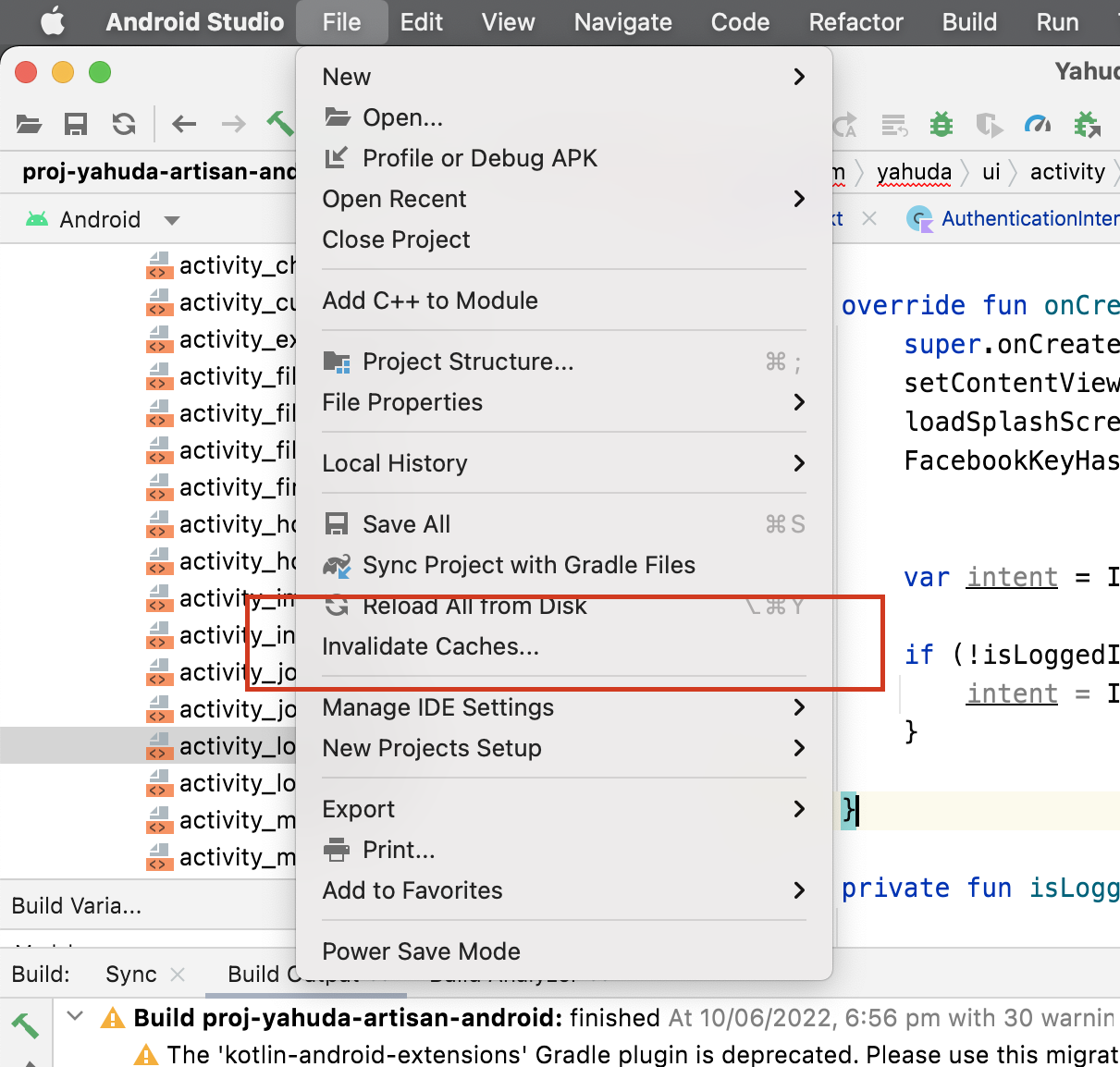Click the hammer icon in Build panel

pos(25,1025)
